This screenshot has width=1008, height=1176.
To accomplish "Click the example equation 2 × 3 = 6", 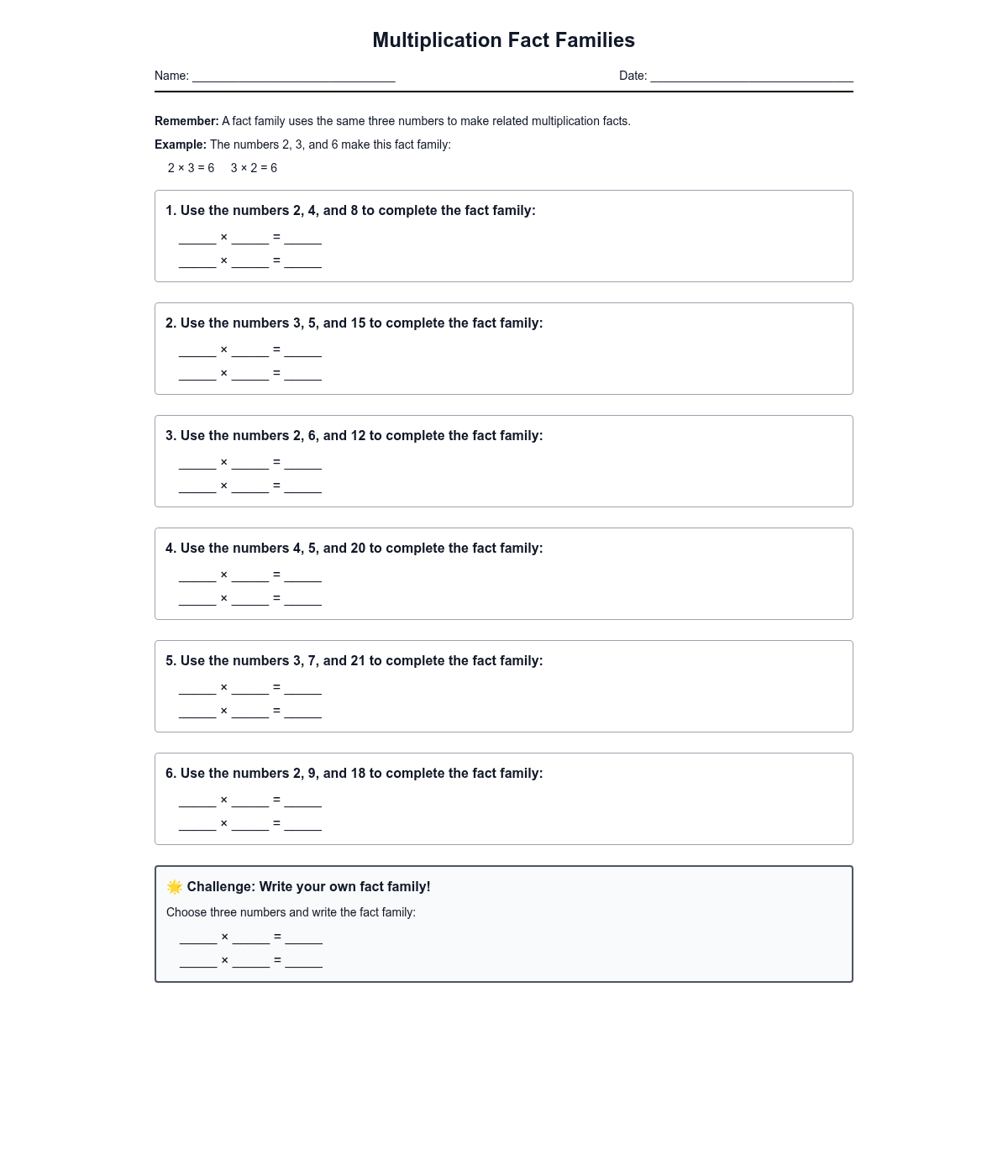I will [x=191, y=168].
